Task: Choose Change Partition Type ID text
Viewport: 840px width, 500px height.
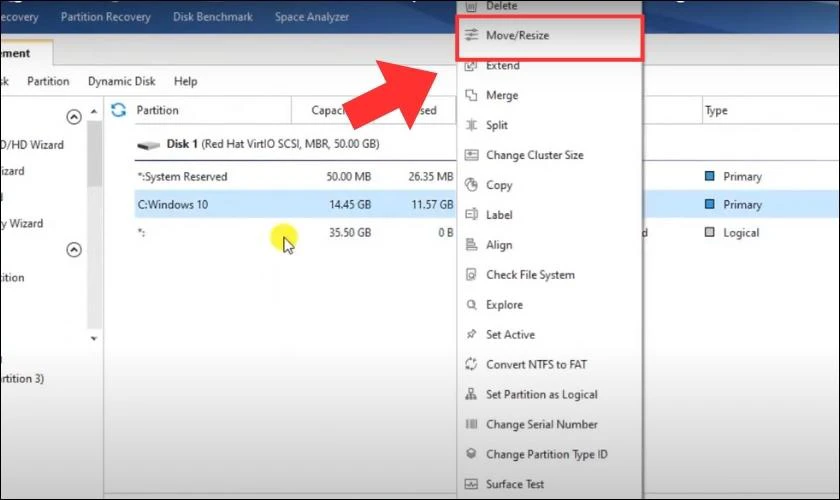Action: click(x=546, y=454)
